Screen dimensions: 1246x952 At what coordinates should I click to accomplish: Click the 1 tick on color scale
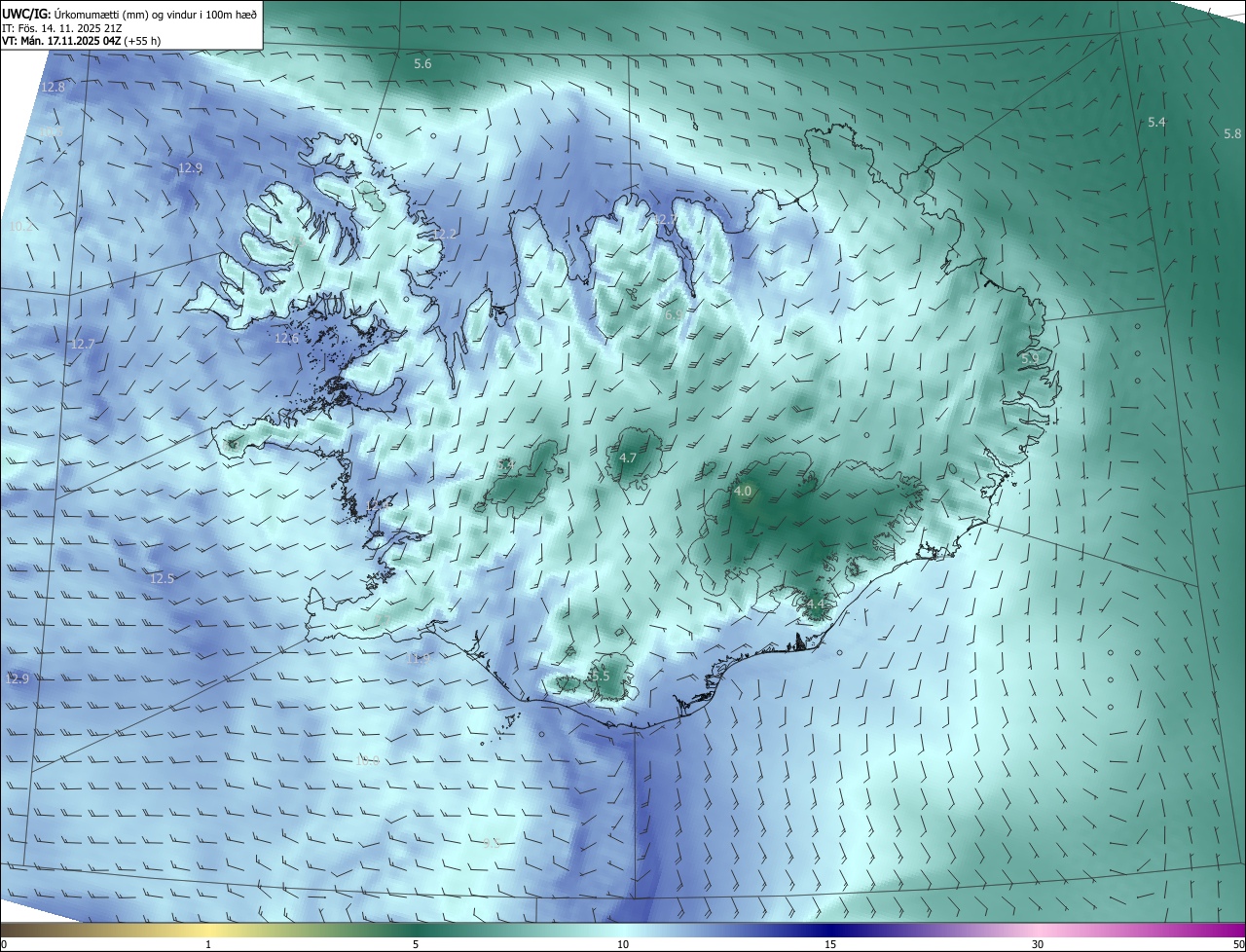(208, 944)
